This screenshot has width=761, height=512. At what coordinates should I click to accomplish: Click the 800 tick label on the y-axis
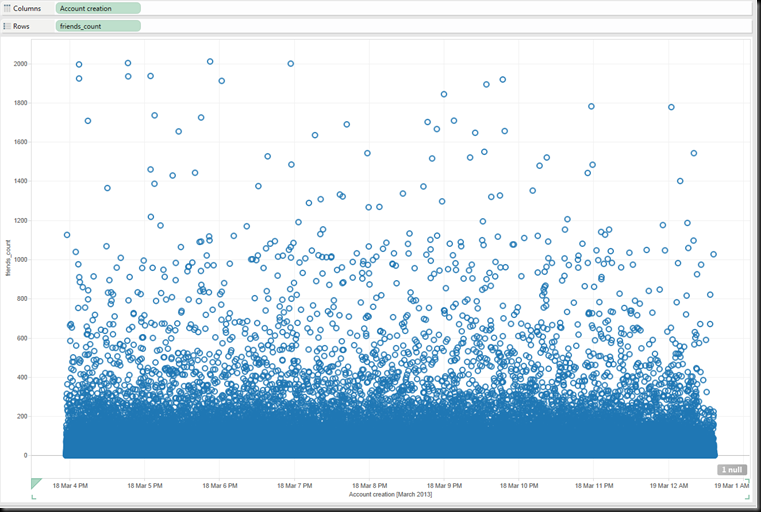[x=22, y=299]
